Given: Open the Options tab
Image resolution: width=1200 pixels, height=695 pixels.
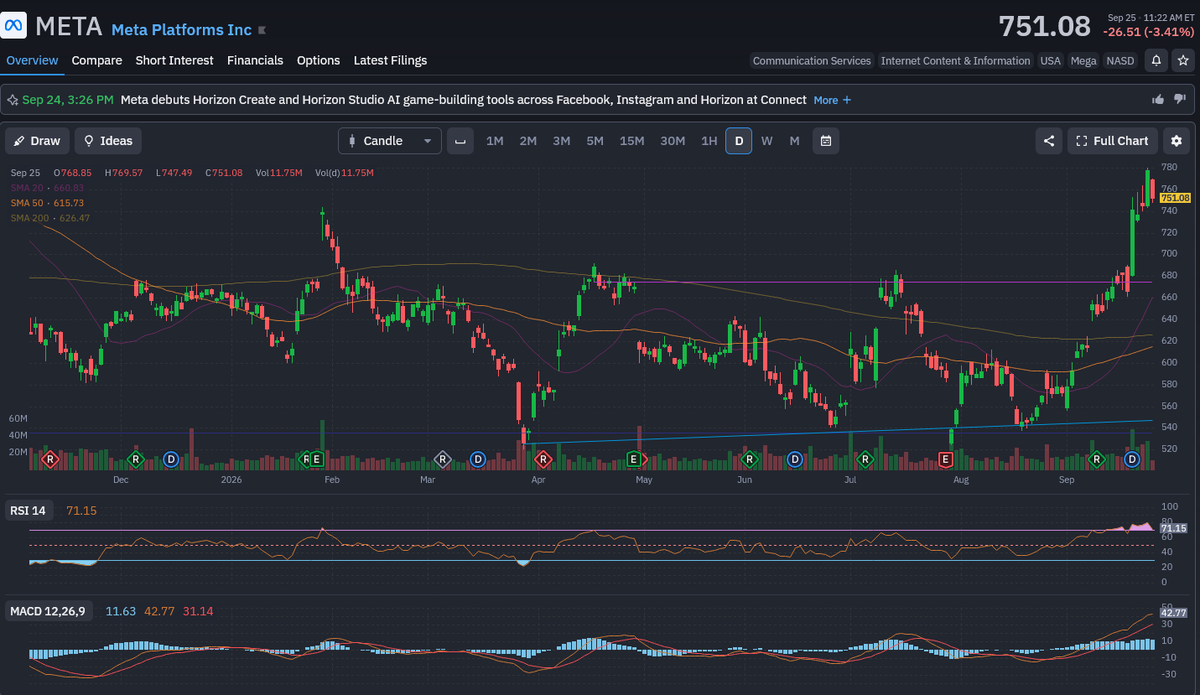Looking at the screenshot, I should 318,60.
